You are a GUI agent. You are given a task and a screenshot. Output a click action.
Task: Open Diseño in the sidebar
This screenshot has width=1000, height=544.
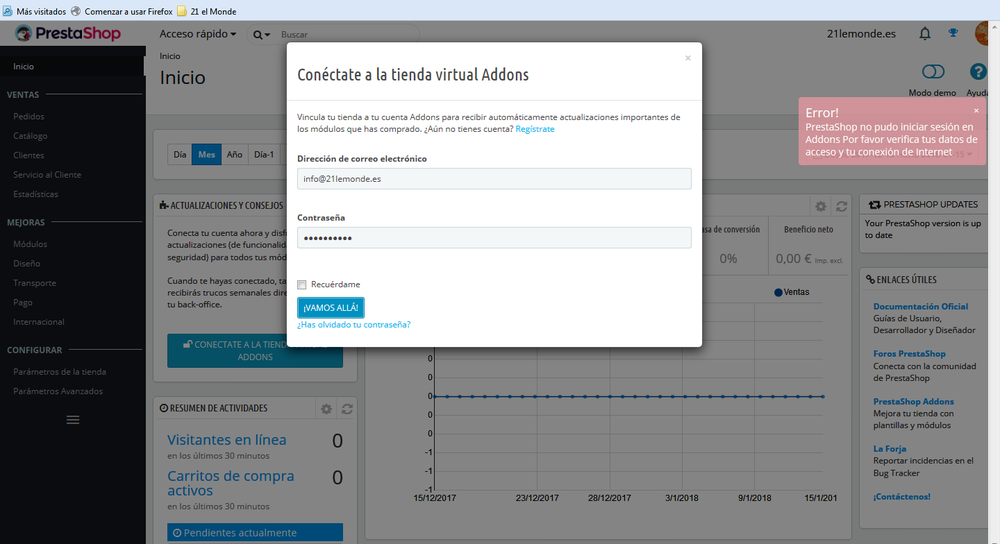[x=27, y=263]
